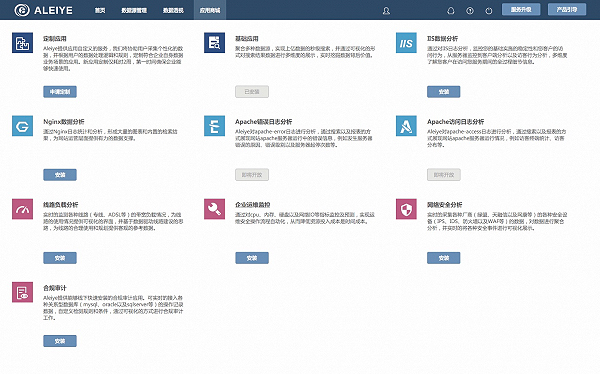Click the 定制应用 puzzle app icon
The image size is (600, 374).
coord(22,42)
